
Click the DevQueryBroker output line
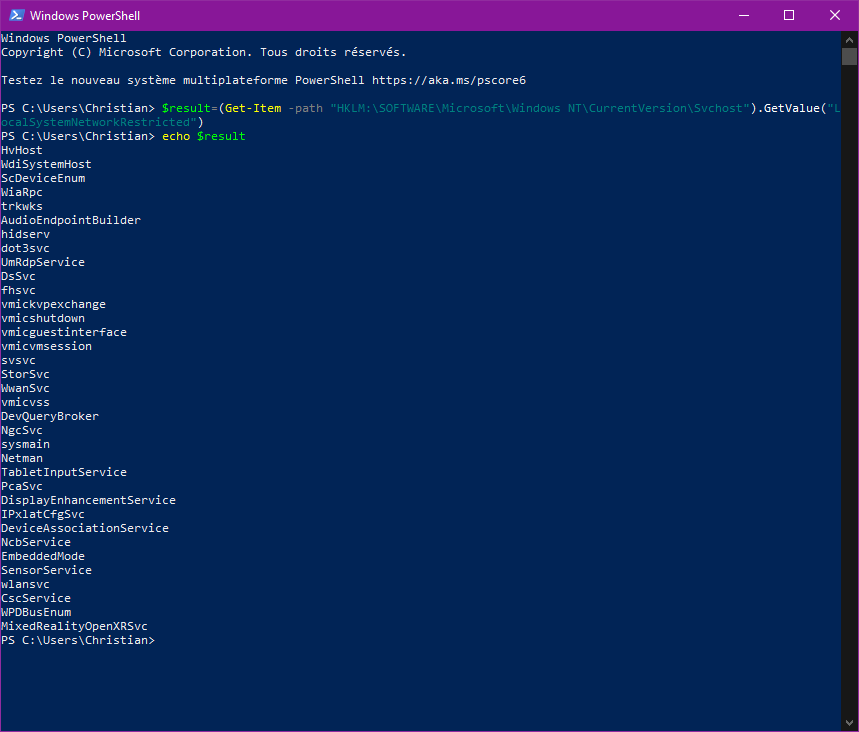point(50,416)
